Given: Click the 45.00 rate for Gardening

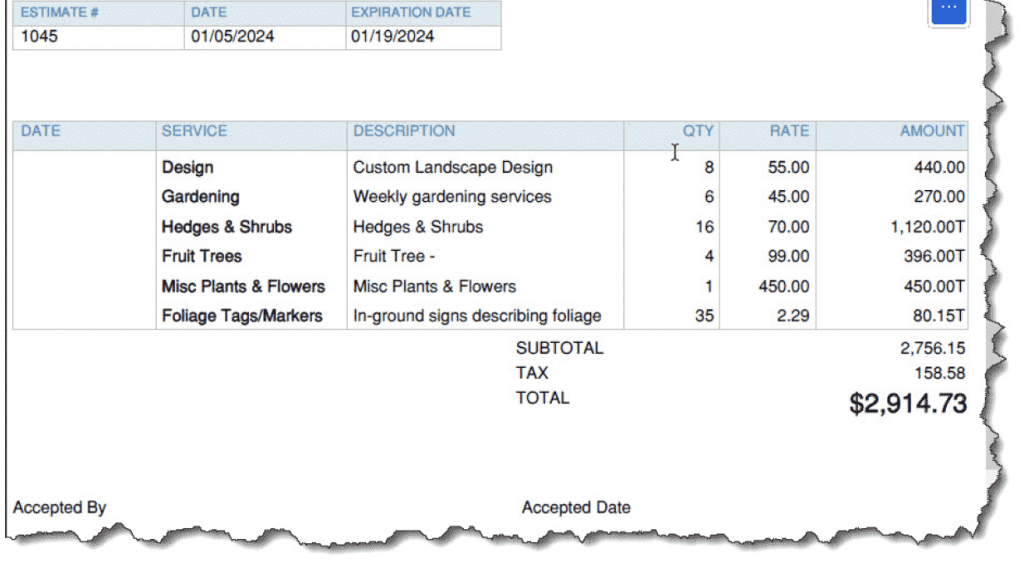Looking at the screenshot, I should point(788,197).
